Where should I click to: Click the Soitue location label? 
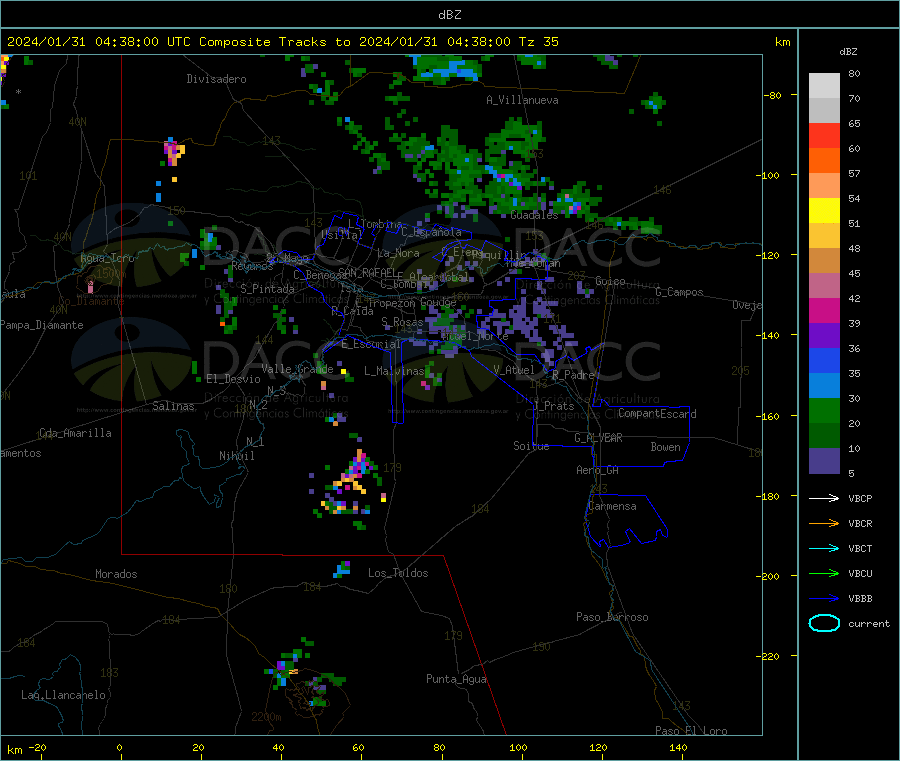(531, 446)
